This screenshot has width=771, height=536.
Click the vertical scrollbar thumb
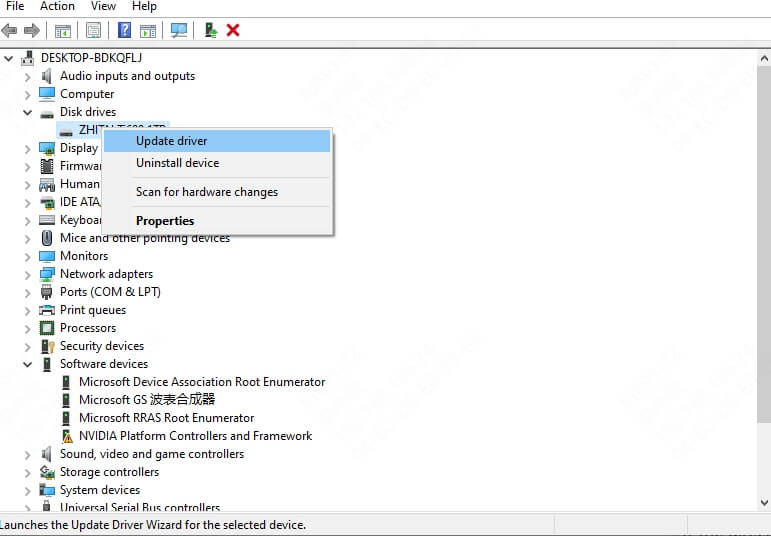point(764,244)
